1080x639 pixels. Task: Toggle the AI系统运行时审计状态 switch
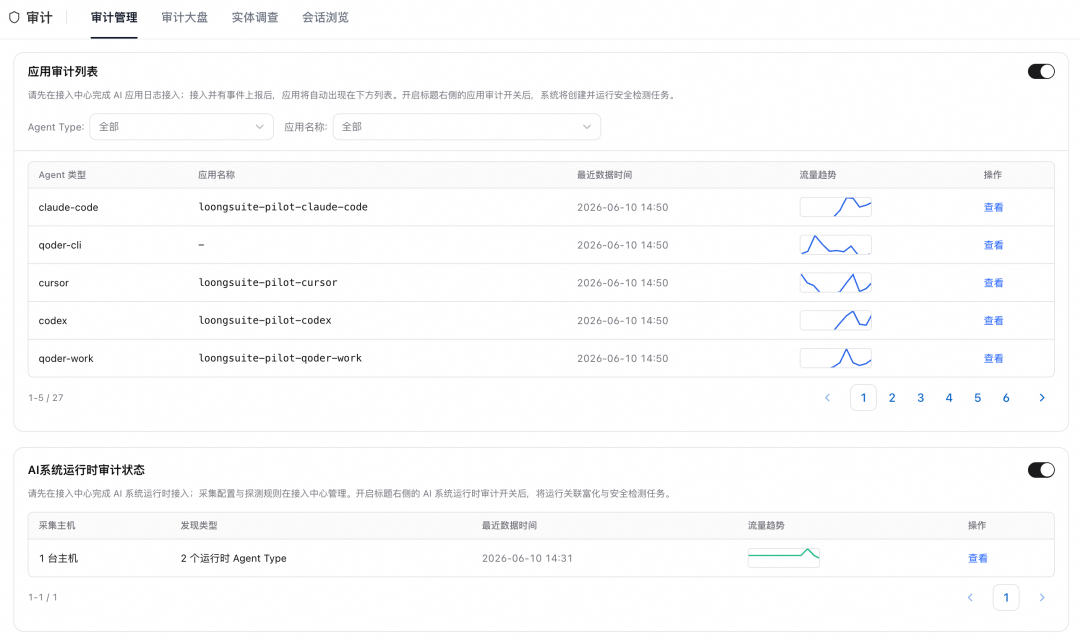click(1041, 470)
